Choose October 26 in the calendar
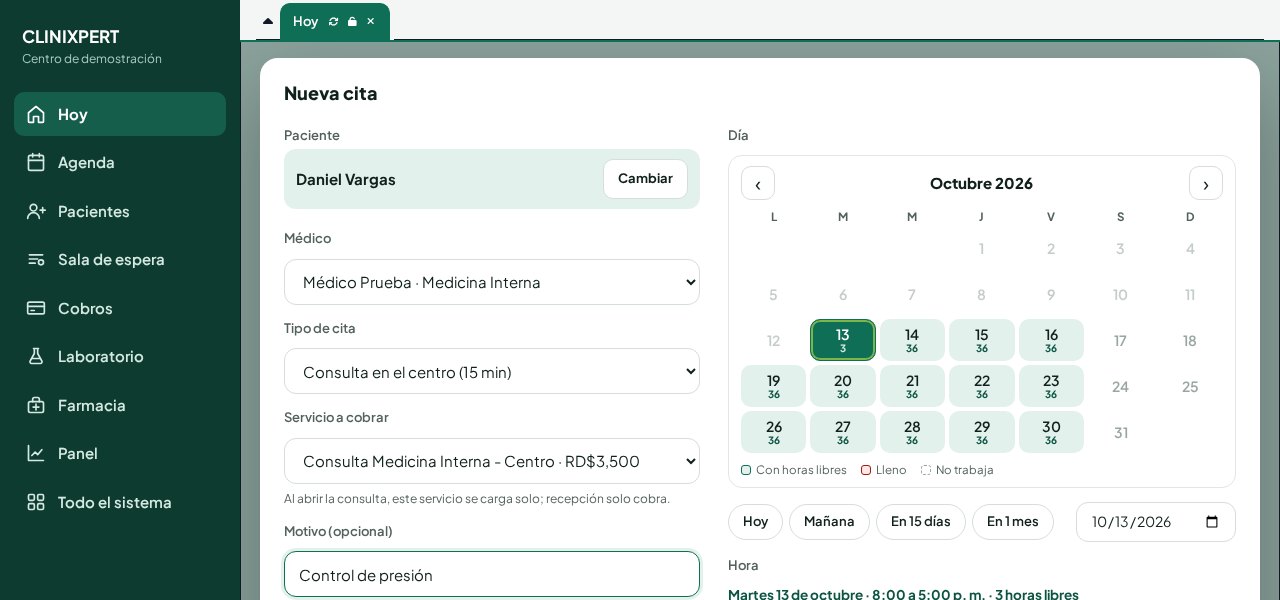The height and width of the screenshot is (600, 1280). (774, 432)
